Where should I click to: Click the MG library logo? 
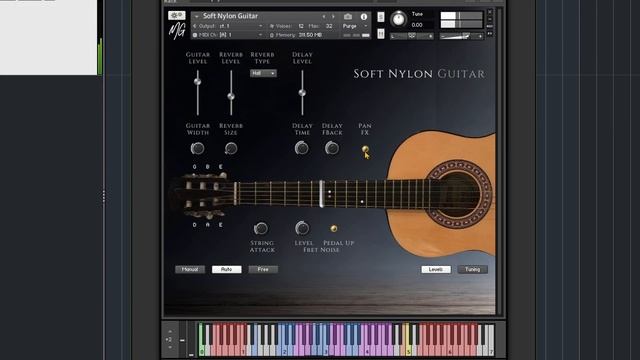tap(177, 31)
